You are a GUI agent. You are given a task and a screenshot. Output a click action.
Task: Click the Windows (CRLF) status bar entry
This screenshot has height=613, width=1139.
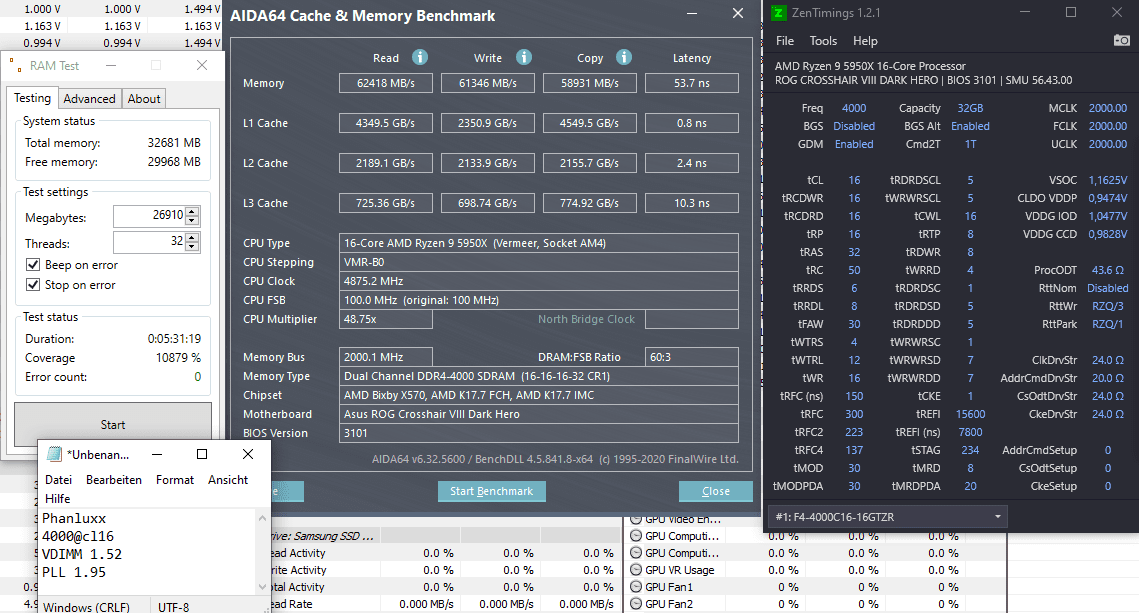pos(86,606)
